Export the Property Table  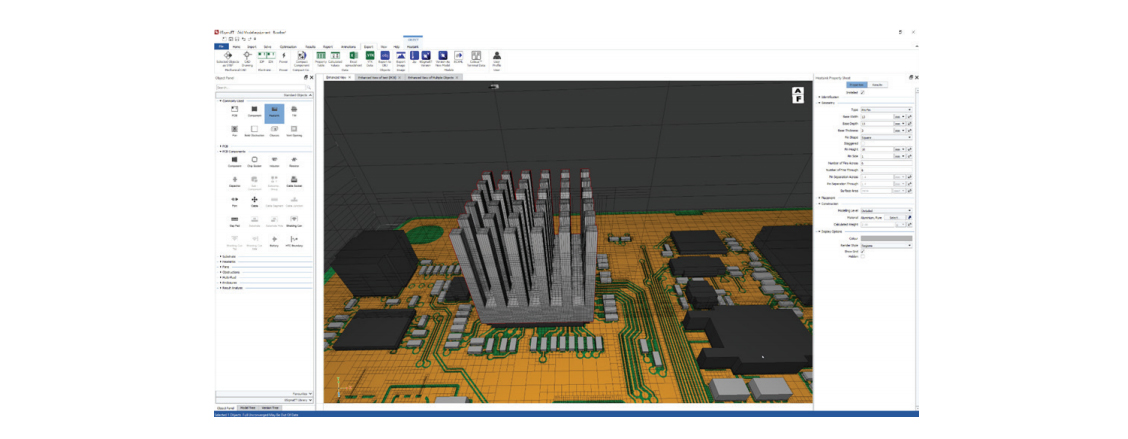pyautogui.click(x=321, y=59)
